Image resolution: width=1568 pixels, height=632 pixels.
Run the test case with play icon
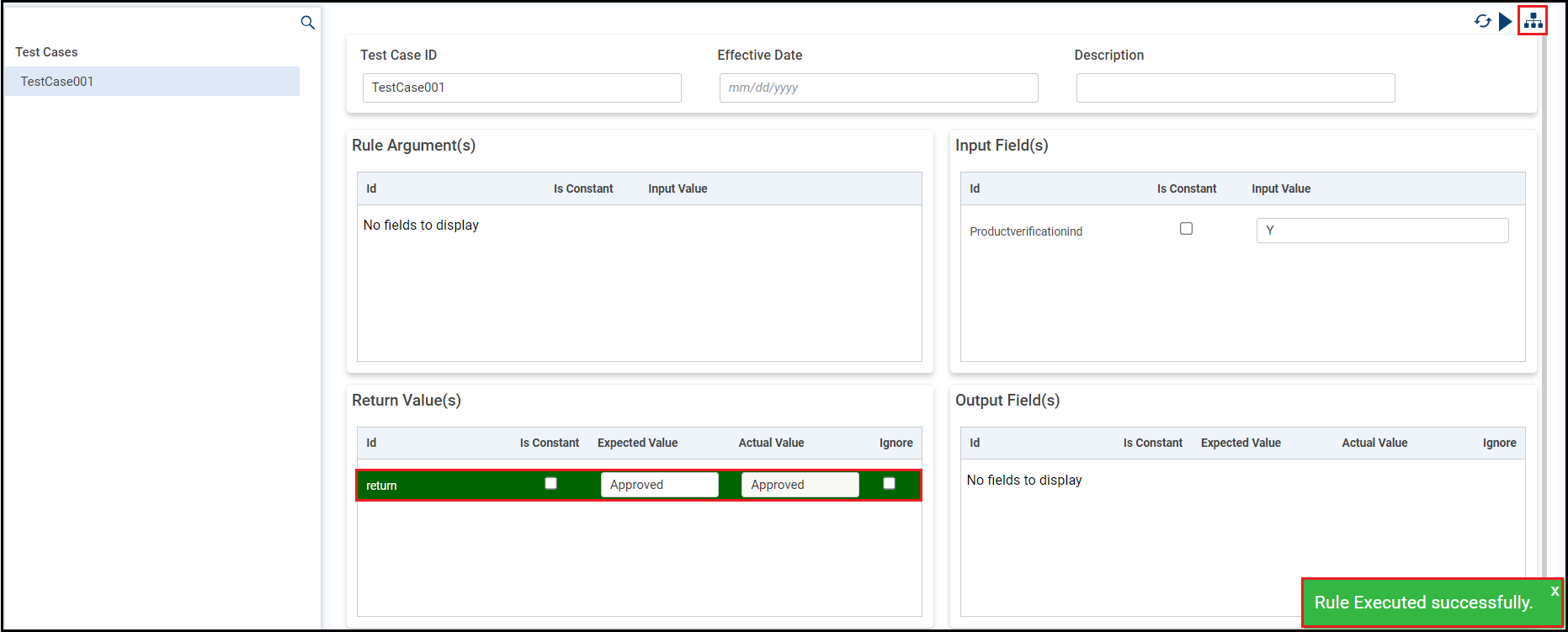[x=1505, y=21]
